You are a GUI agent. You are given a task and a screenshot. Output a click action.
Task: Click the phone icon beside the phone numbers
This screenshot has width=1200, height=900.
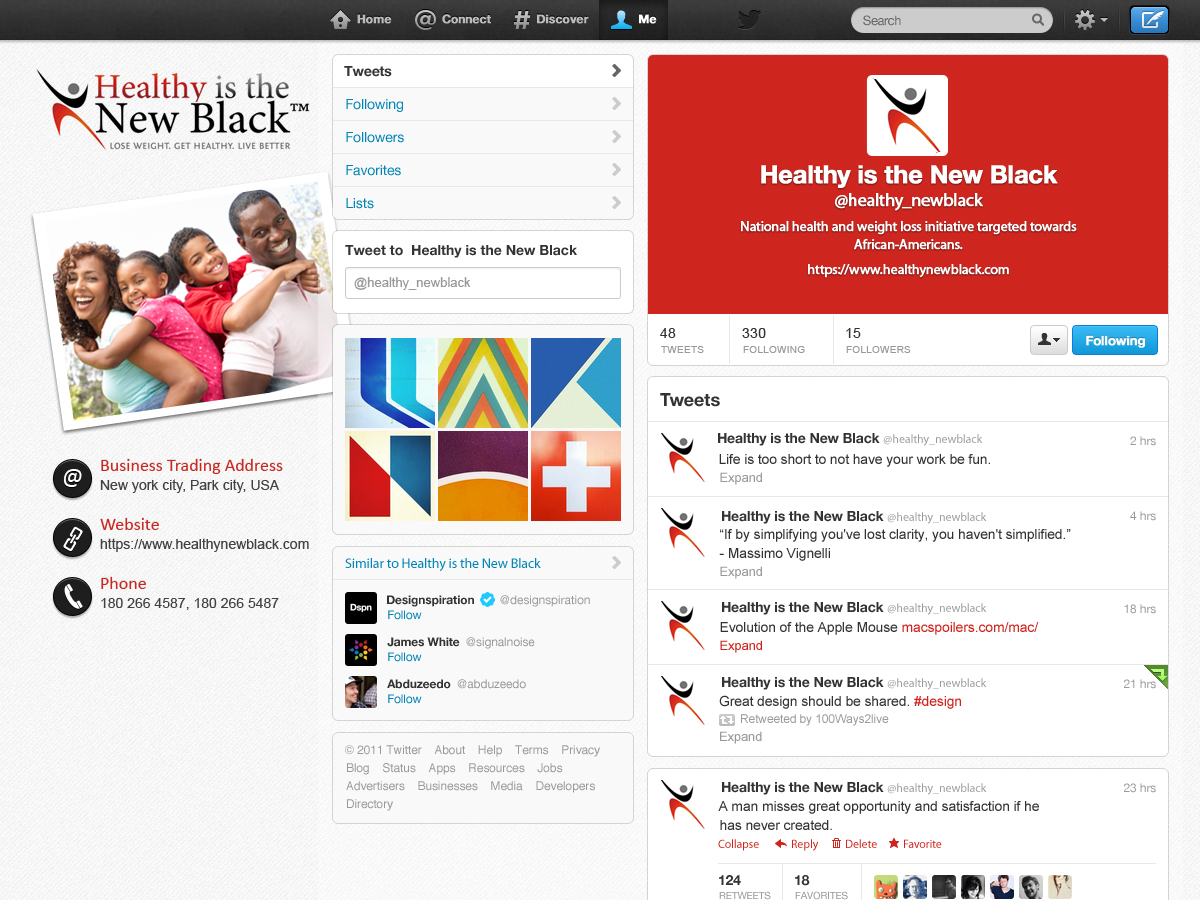coord(72,595)
